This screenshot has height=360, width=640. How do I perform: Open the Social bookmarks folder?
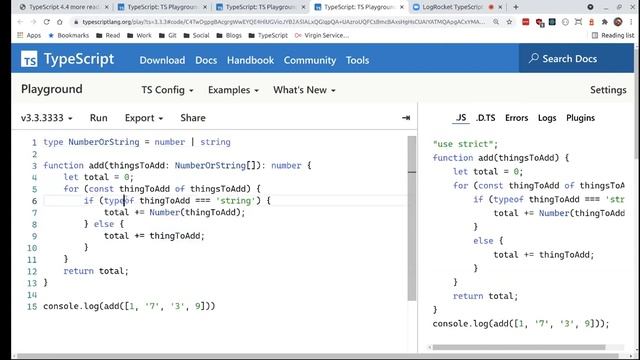pyautogui.click(x=196, y=36)
